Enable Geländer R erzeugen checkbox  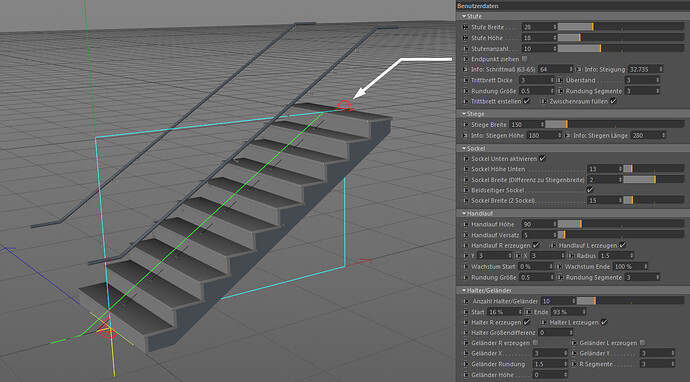(x=536, y=343)
